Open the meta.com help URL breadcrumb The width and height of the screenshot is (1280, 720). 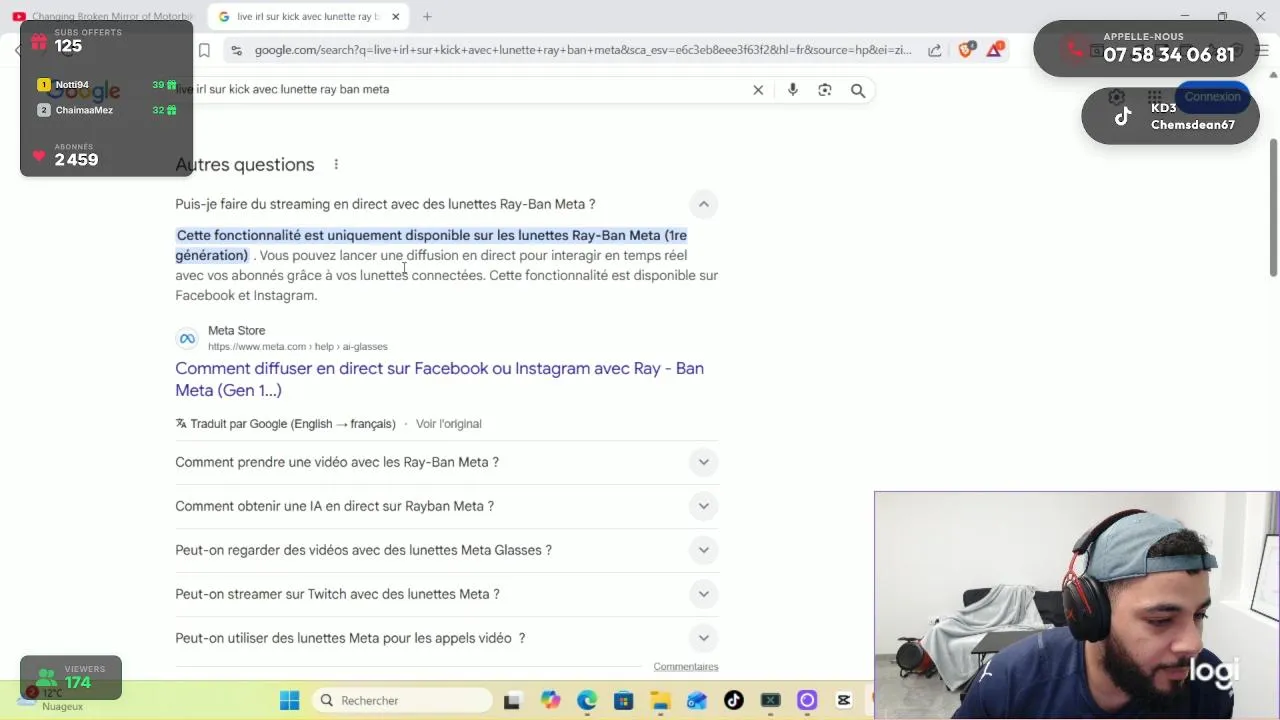tap(298, 347)
